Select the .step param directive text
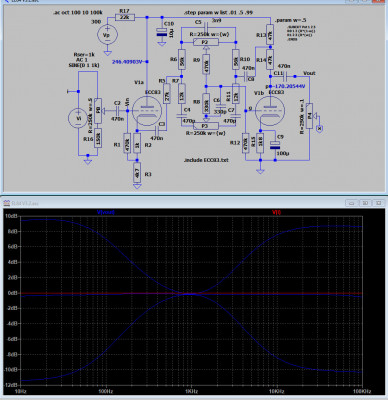Viewport: 388px width, 400px height. pos(218,12)
